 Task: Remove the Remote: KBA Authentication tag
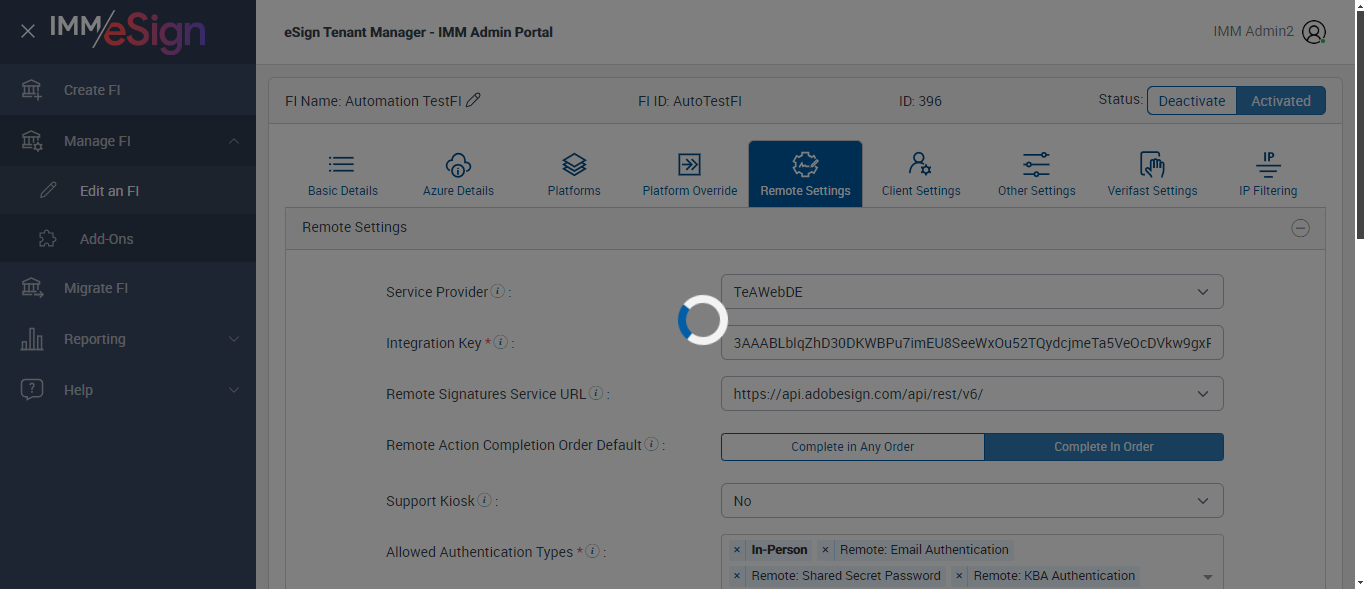tap(959, 576)
